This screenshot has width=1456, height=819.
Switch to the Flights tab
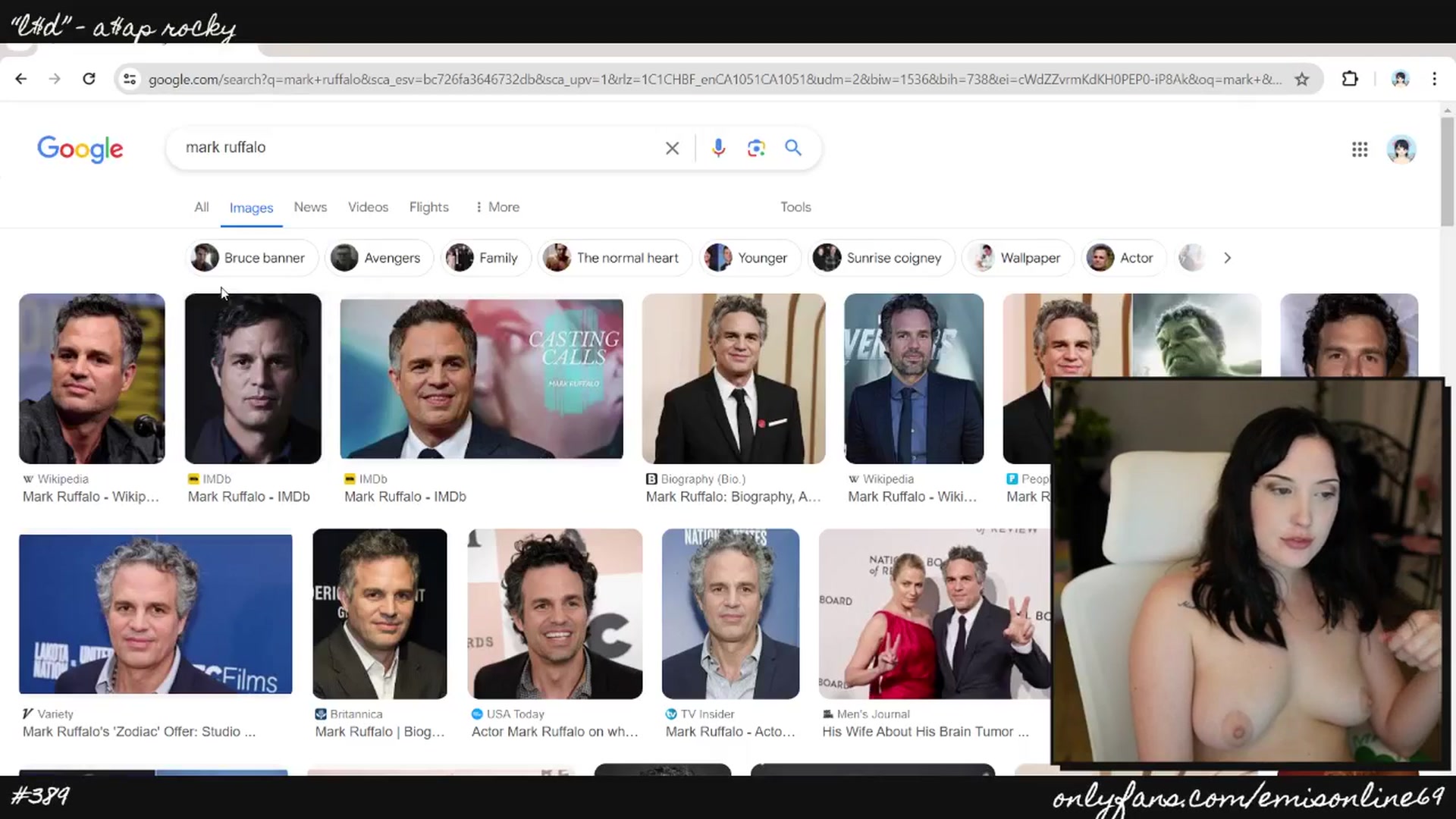tap(428, 207)
